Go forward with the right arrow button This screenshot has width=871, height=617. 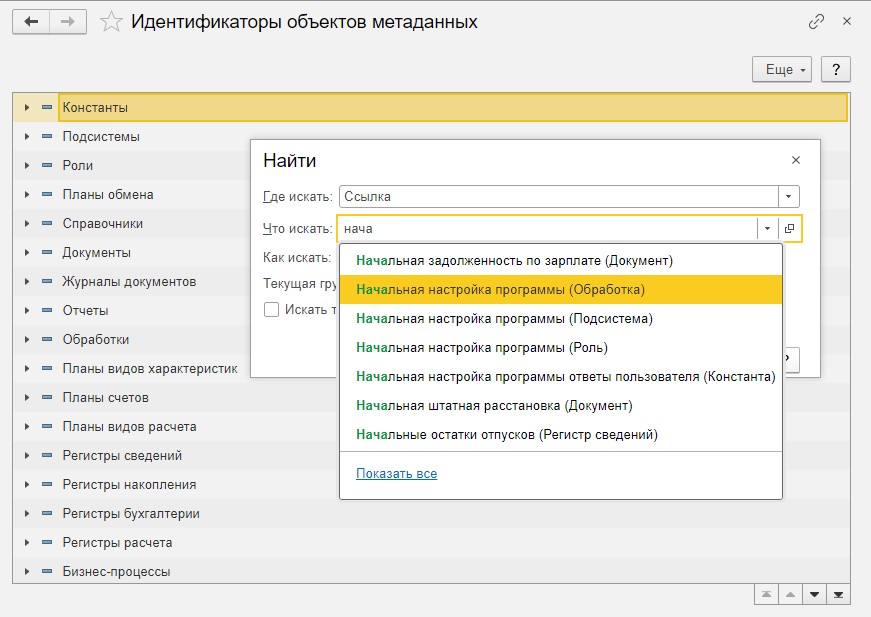tap(68, 22)
